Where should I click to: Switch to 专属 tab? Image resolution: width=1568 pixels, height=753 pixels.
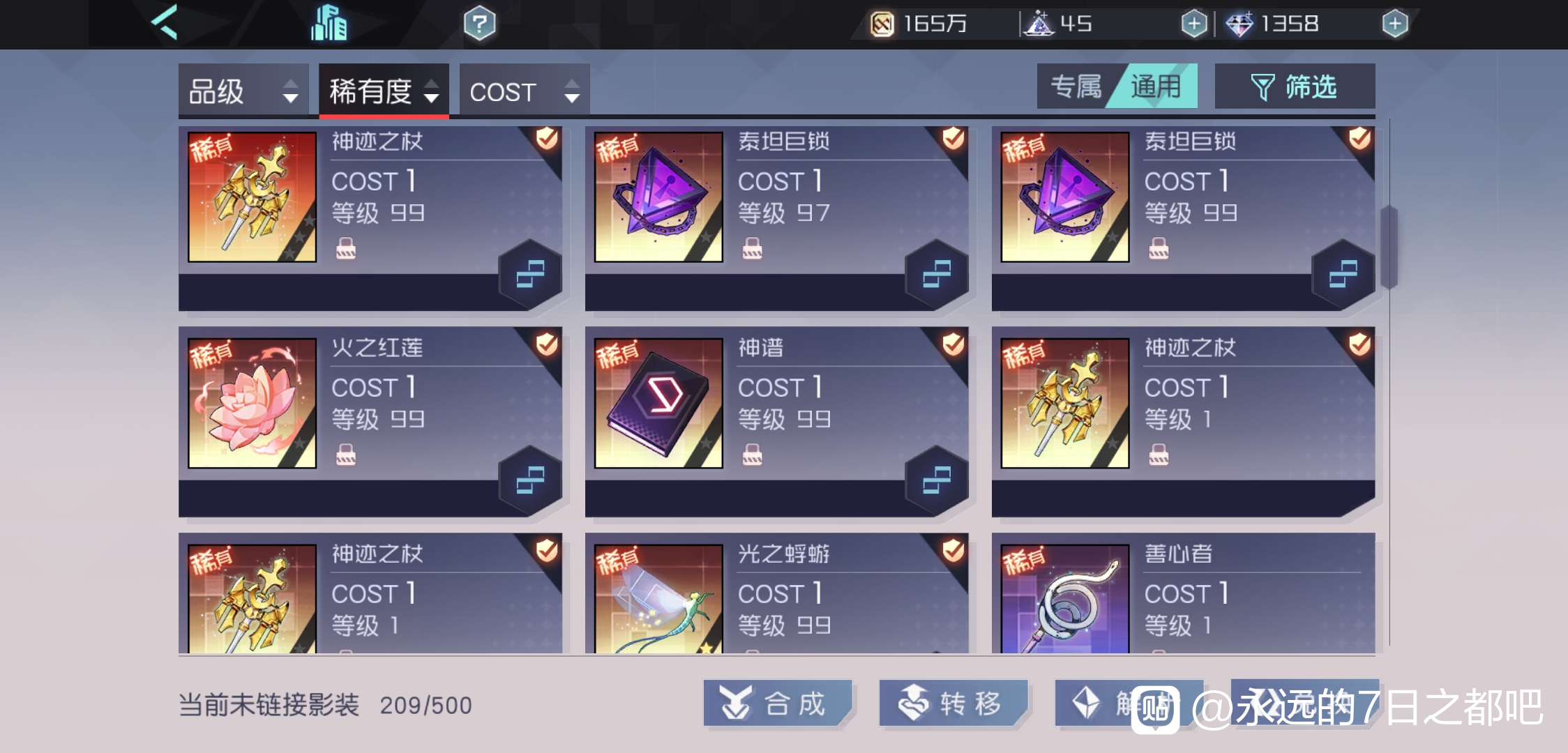pyautogui.click(x=1076, y=86)
